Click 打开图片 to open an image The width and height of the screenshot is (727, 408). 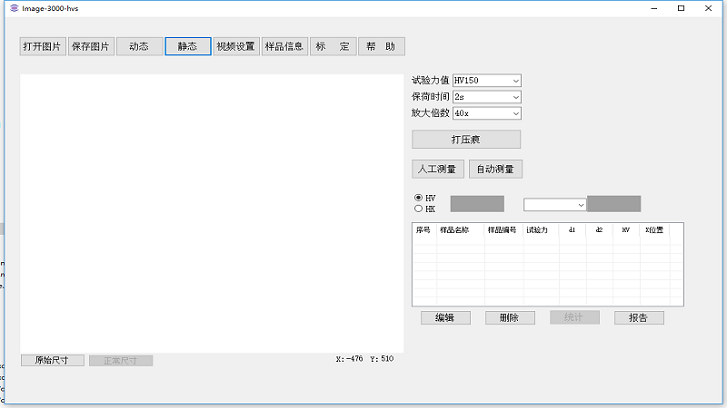[x=42, y=46]
